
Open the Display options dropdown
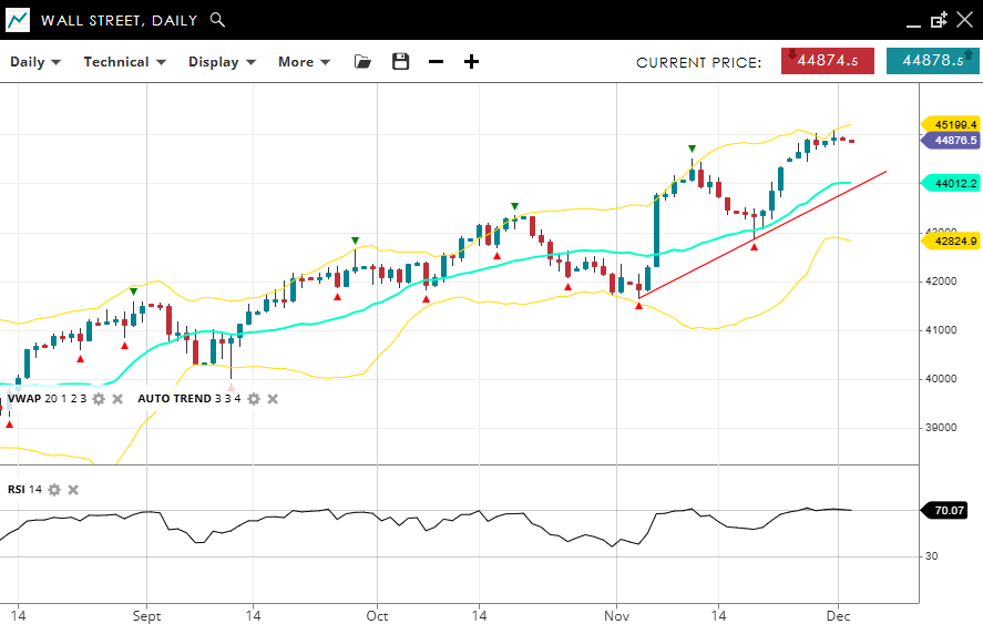click(222, 62)
